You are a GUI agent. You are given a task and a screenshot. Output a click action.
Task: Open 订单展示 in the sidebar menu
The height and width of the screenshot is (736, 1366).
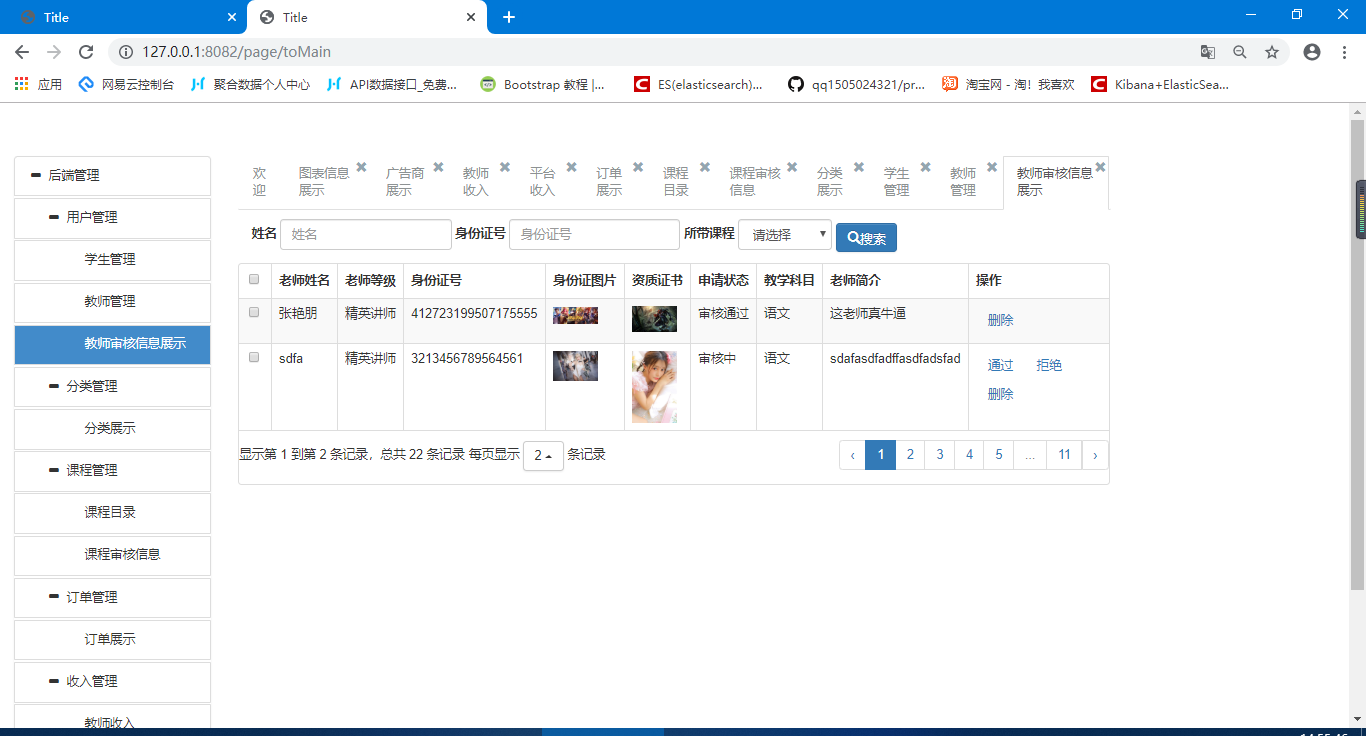coord(110,639)
